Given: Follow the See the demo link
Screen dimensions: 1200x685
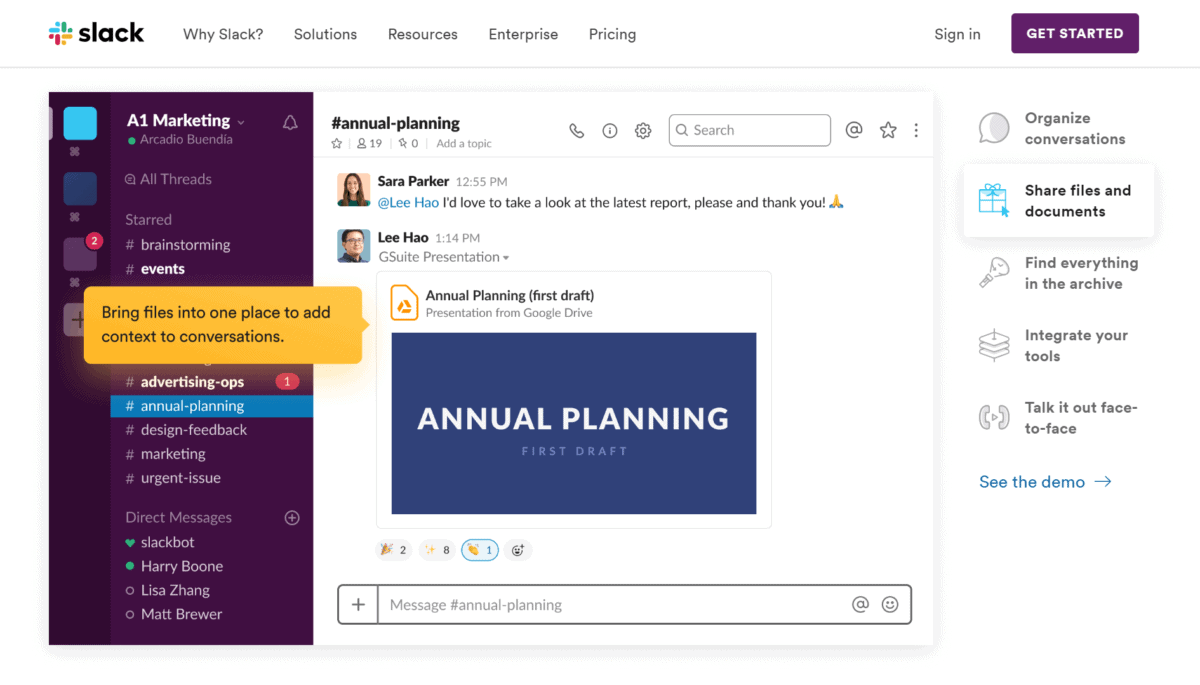Looking at the screenshot, I should coord(1045,482).
